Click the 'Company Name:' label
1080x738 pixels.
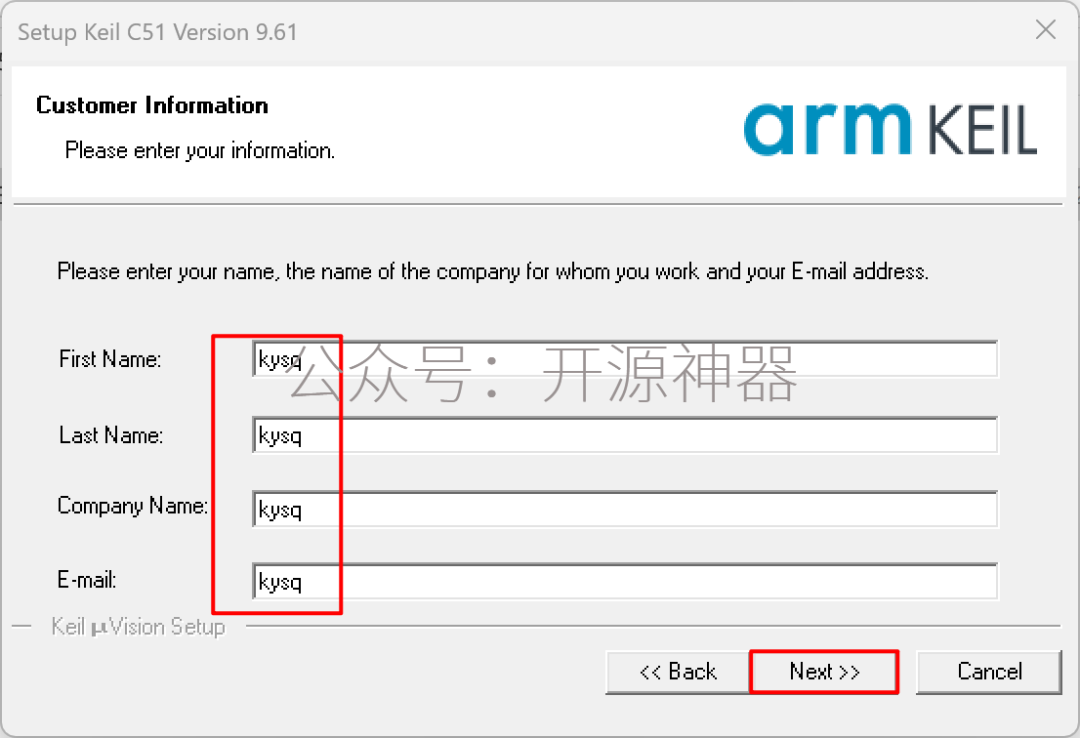coord(132,506)
